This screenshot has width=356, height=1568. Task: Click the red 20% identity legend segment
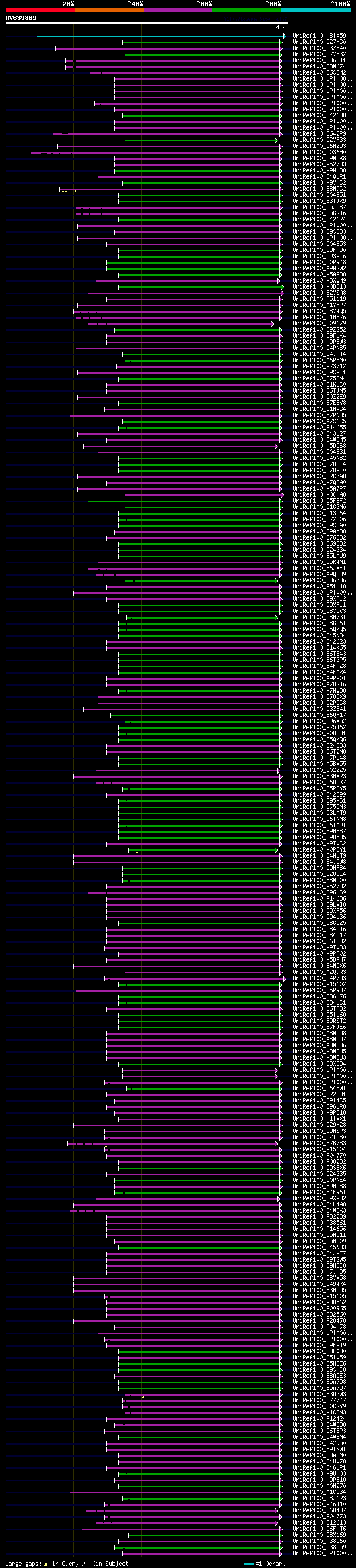[39, 10]
